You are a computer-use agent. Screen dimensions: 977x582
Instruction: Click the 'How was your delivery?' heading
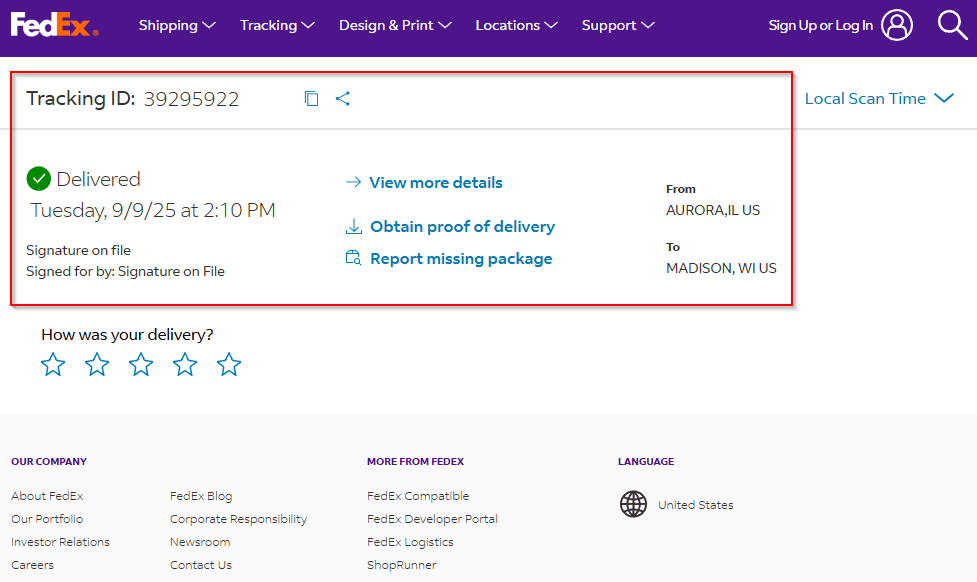click(127, 335)
